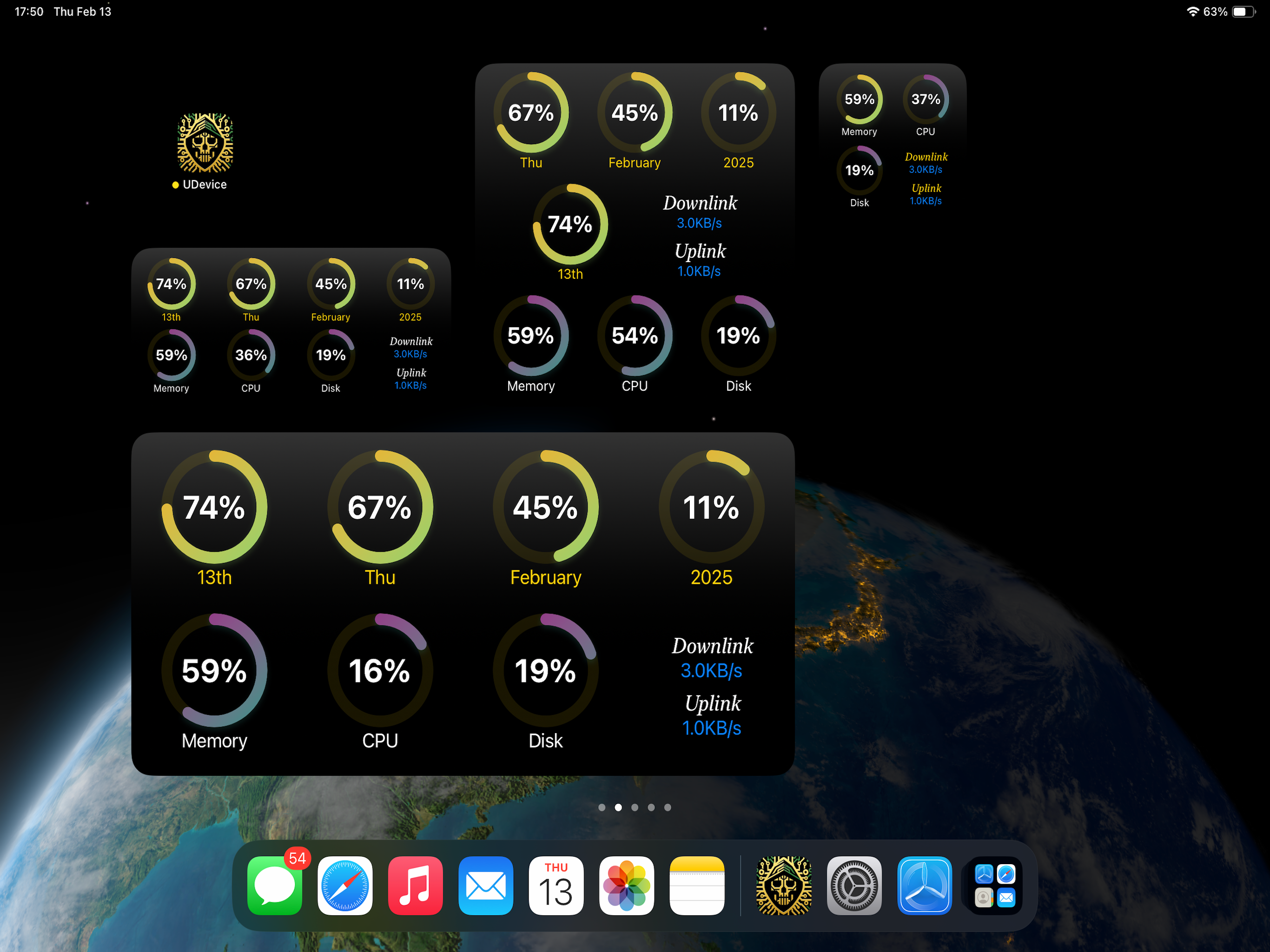Tap 59% Memory gauge in bottom large widget

point(214,670)
